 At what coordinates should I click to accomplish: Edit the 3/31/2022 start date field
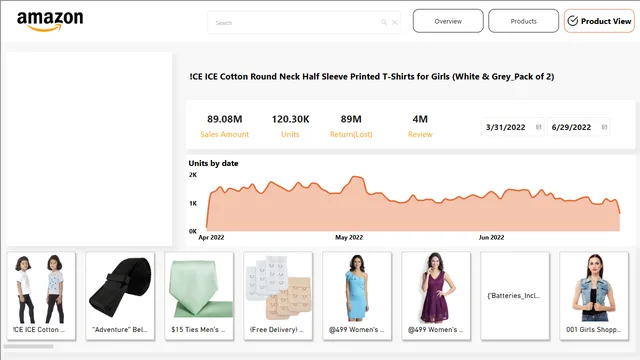click(x=513, y=127)
